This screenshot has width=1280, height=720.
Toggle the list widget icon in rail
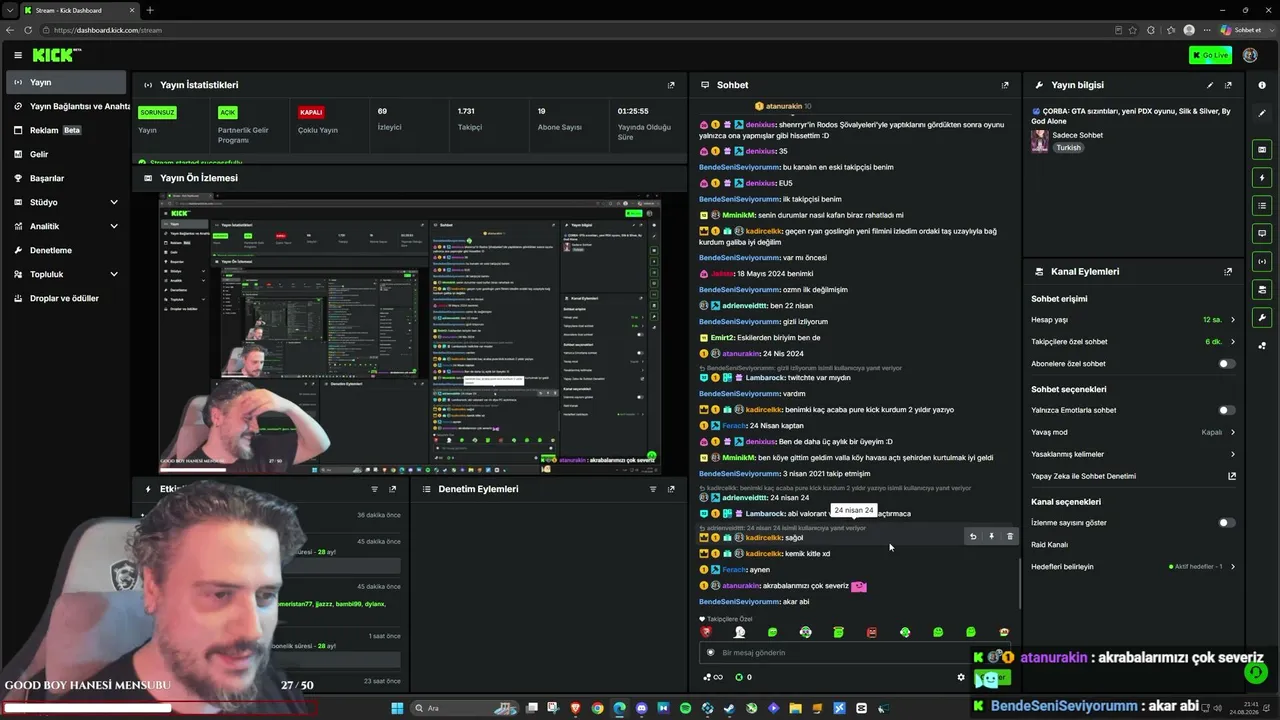tap(1262, 205)
